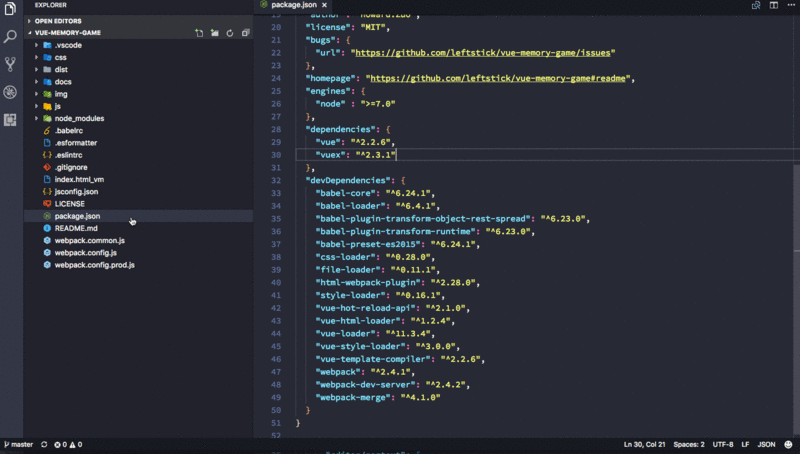Click the "vue-loader" entry text
Viewport: 800px width, 454px height.
[375, 333]
